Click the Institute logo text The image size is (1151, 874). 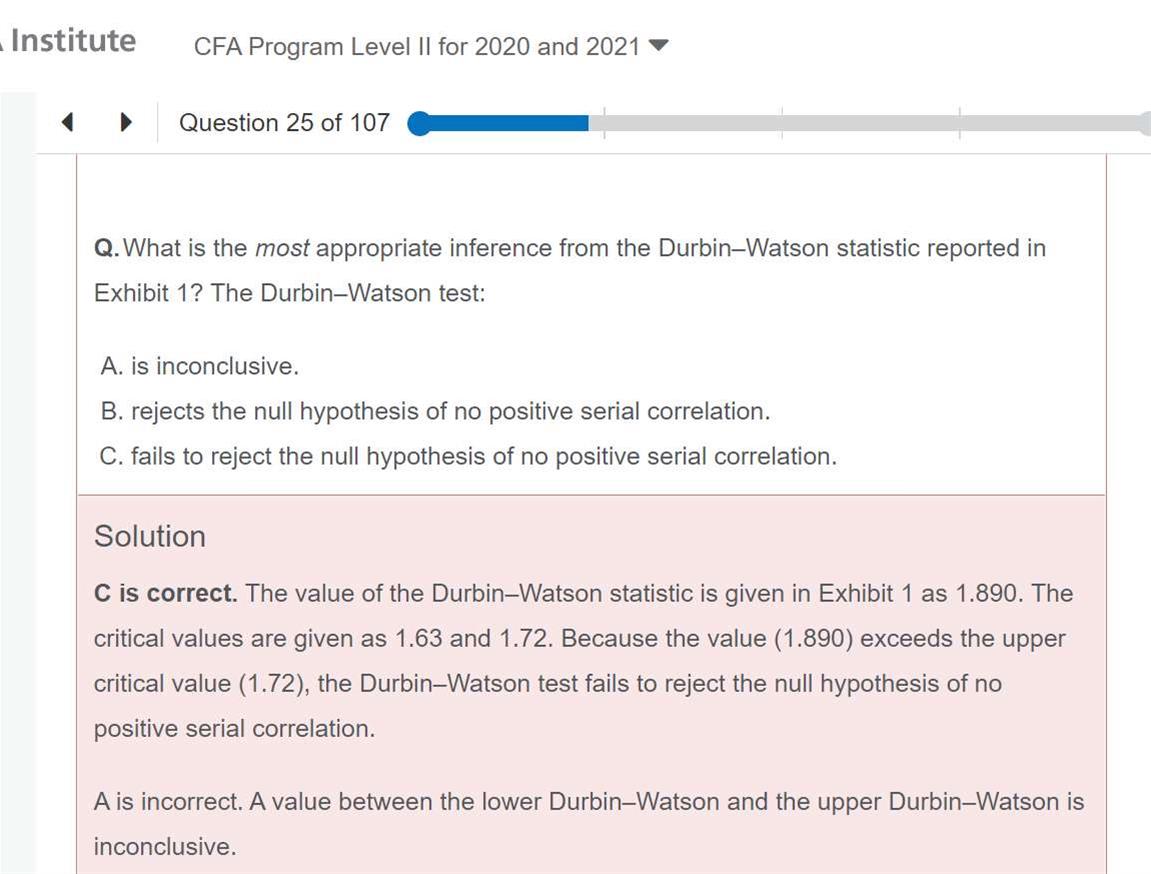[72, 41]
